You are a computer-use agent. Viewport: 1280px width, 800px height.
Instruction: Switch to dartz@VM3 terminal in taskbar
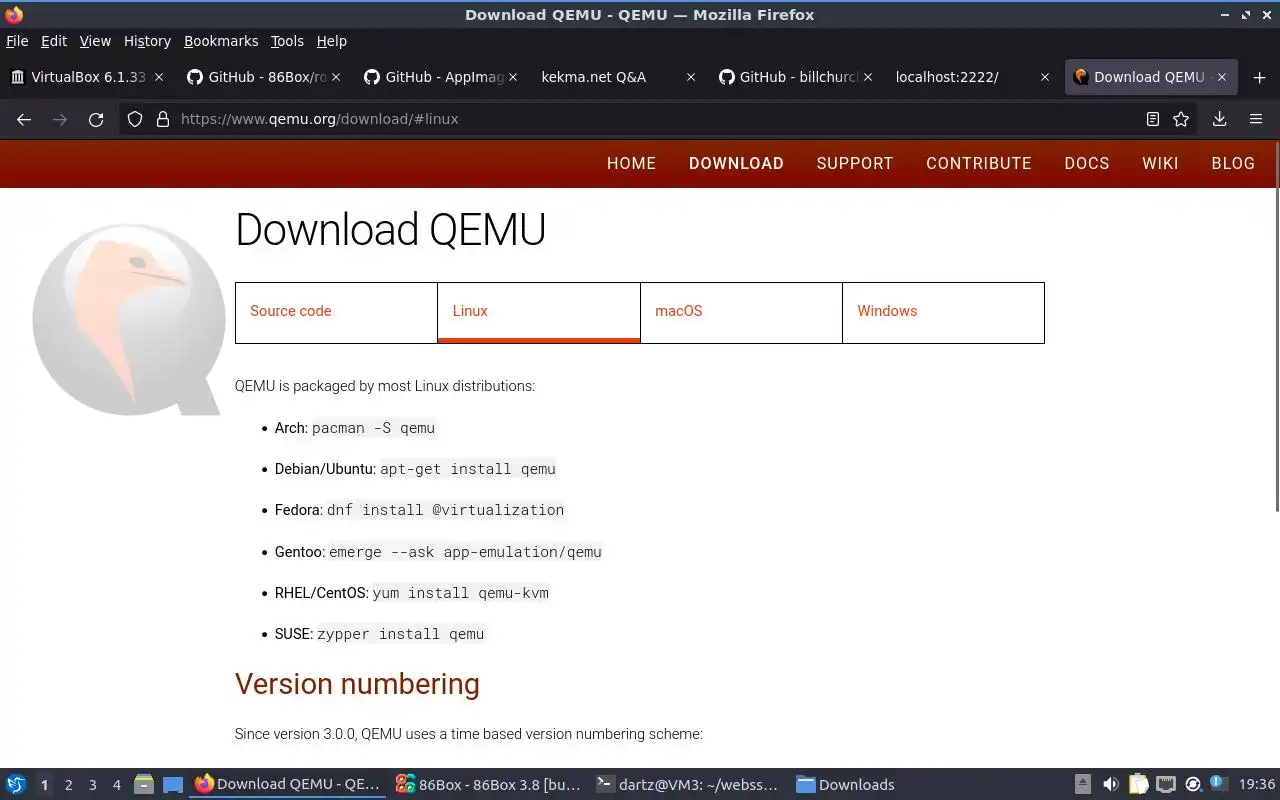pos(689,785)
